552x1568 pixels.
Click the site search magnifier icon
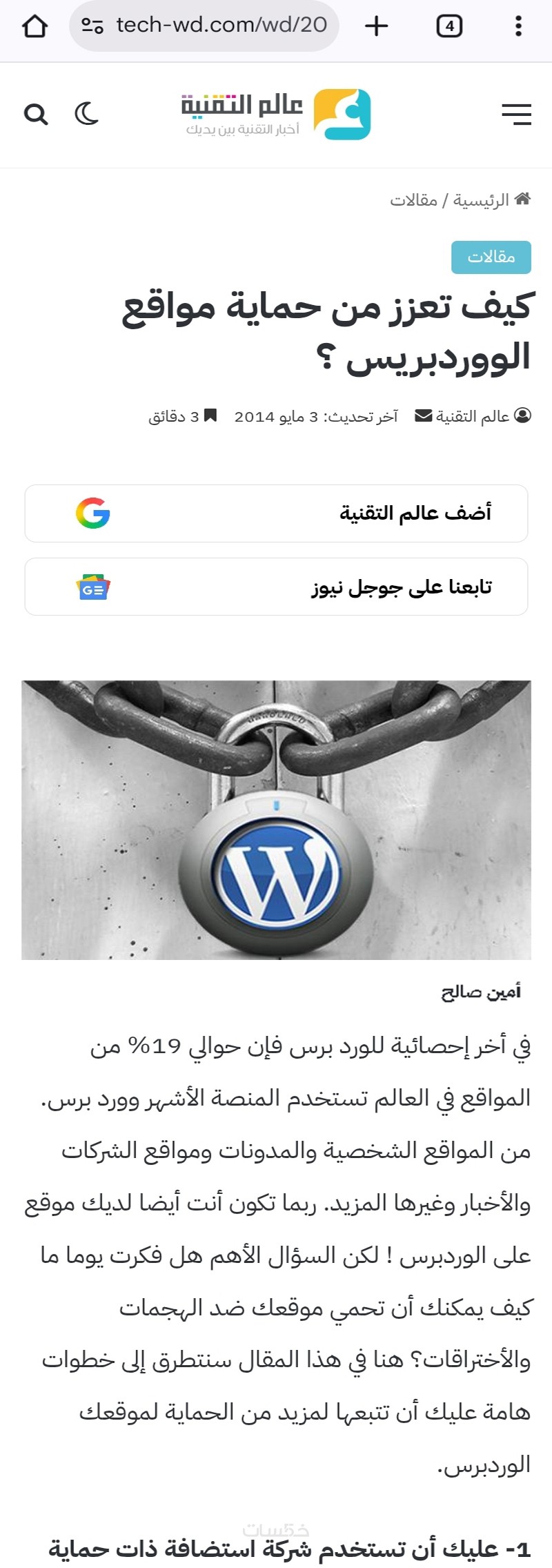pos(36,114)
